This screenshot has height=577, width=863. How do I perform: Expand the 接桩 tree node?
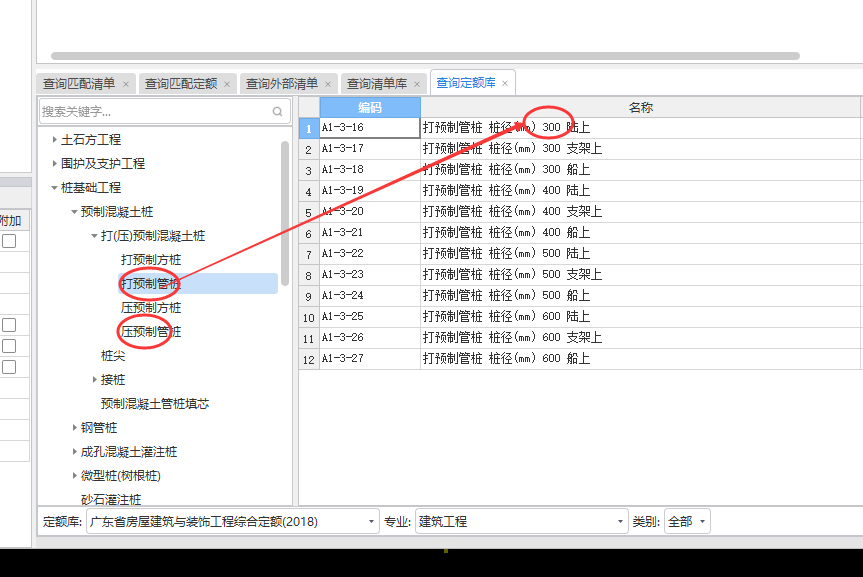tap(94, 380)
